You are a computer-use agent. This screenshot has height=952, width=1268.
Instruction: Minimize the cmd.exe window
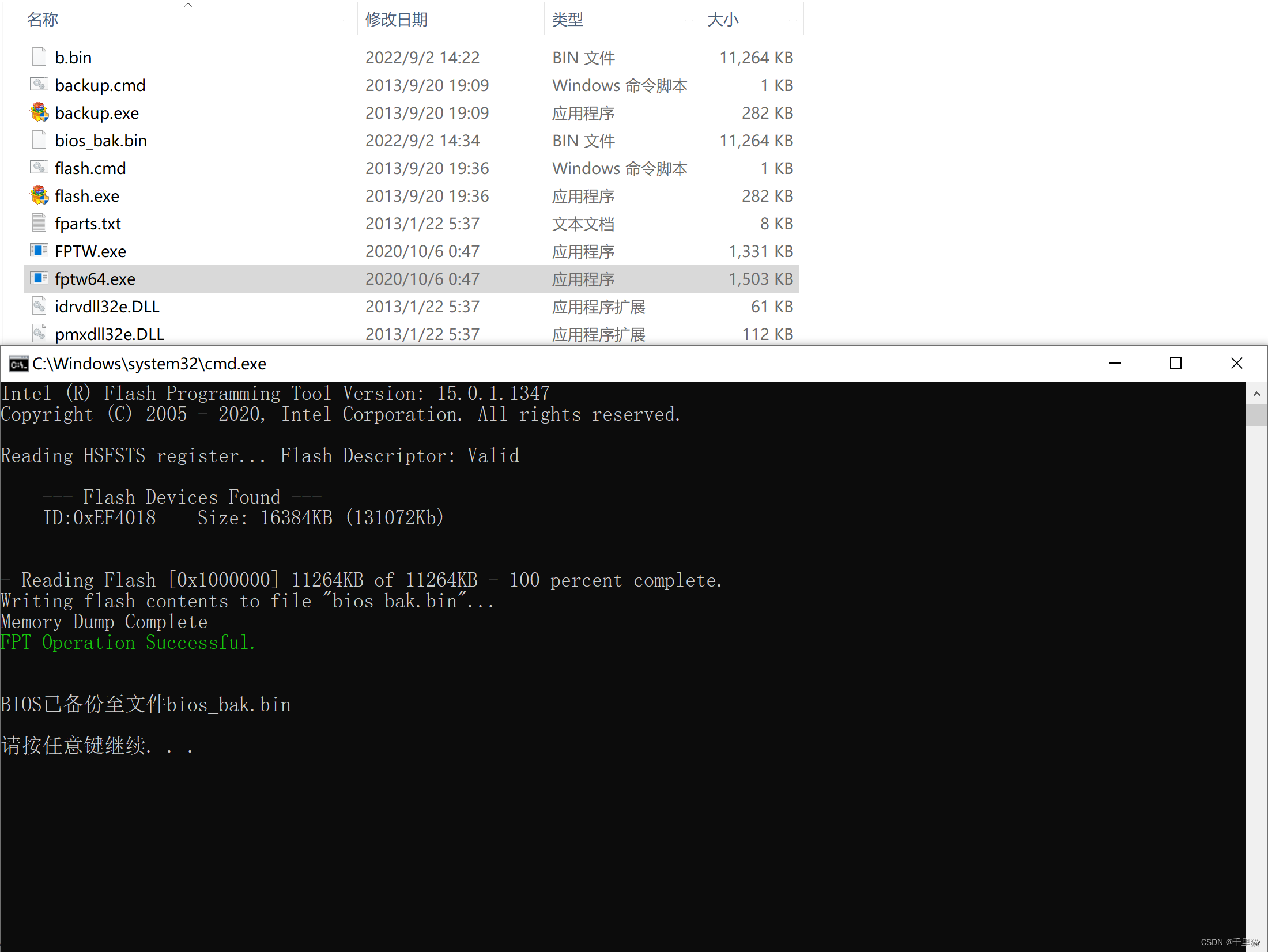(1115, 364)
